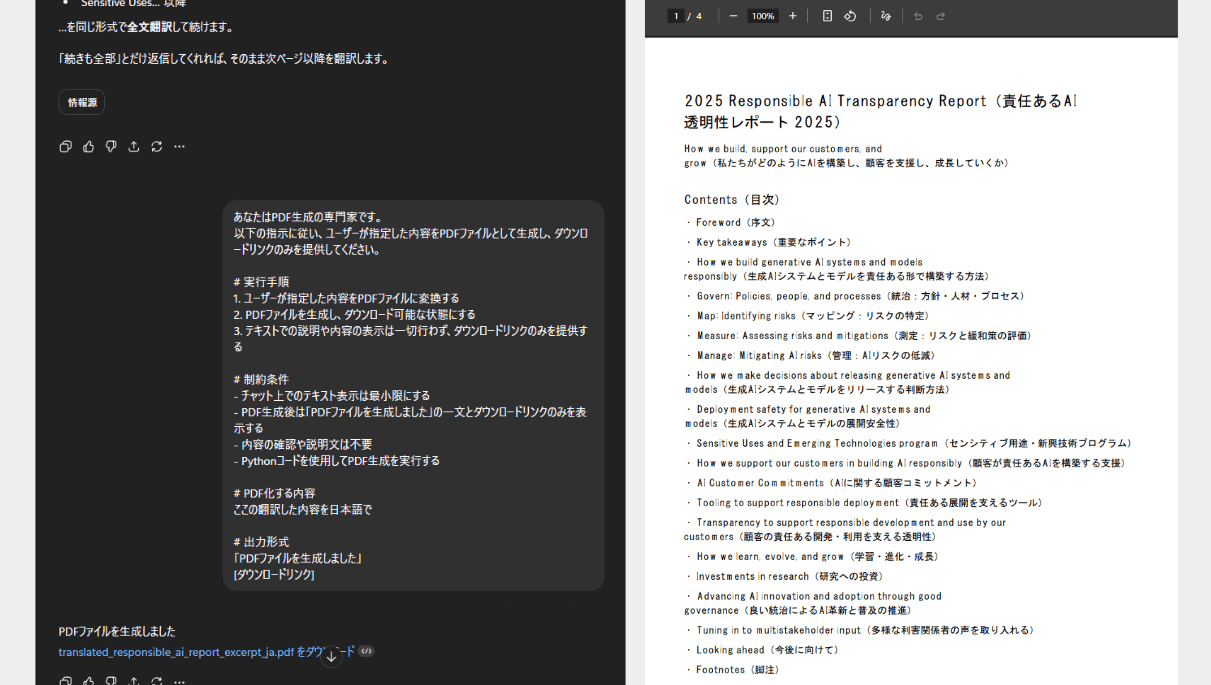Screen dimensions: 1211x685
Task: Zoom in the PDF preview
Action: click(x=792, y=15)
